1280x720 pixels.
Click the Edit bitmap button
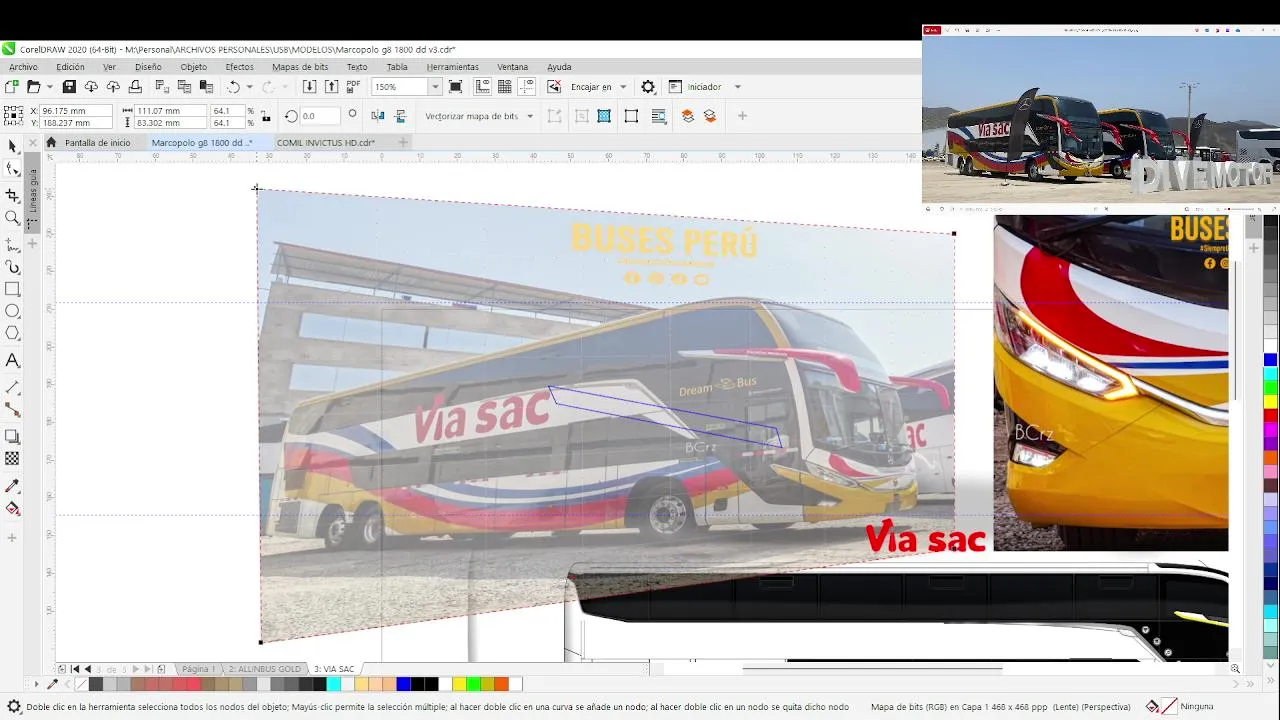point(555,116)
